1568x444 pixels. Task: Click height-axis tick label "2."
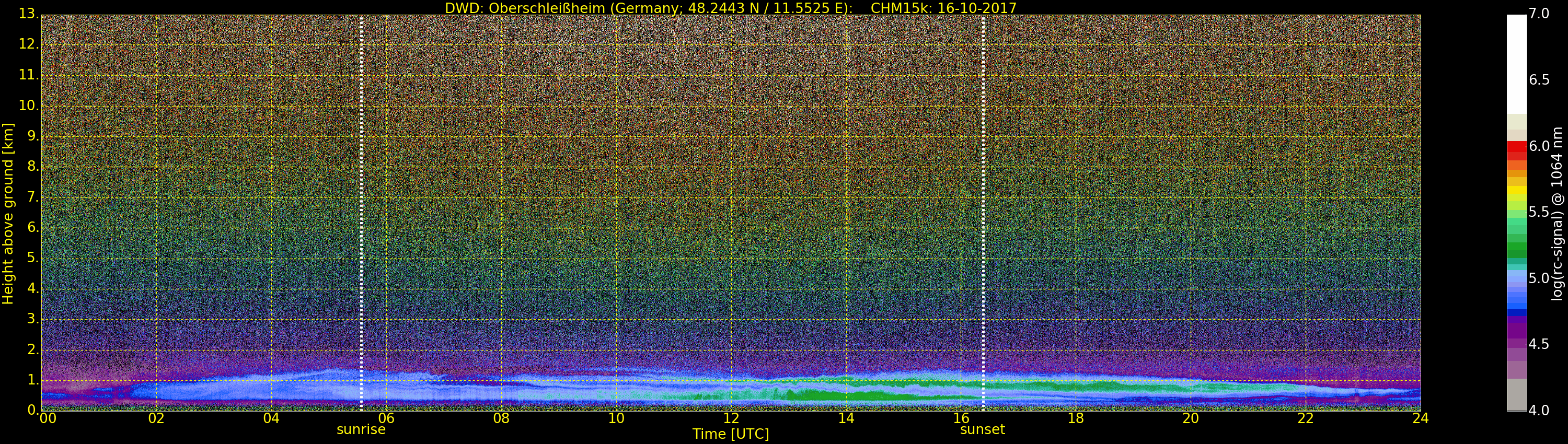pyautogui.click(x=33, y=349)
